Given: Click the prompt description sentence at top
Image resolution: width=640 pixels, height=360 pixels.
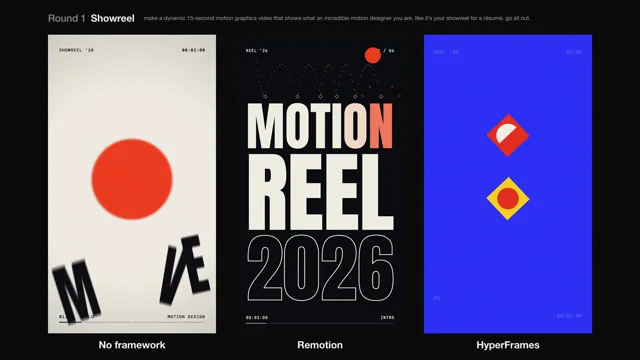Looking at the screenshot, I should pyautogui.click(x=337, y=18).
